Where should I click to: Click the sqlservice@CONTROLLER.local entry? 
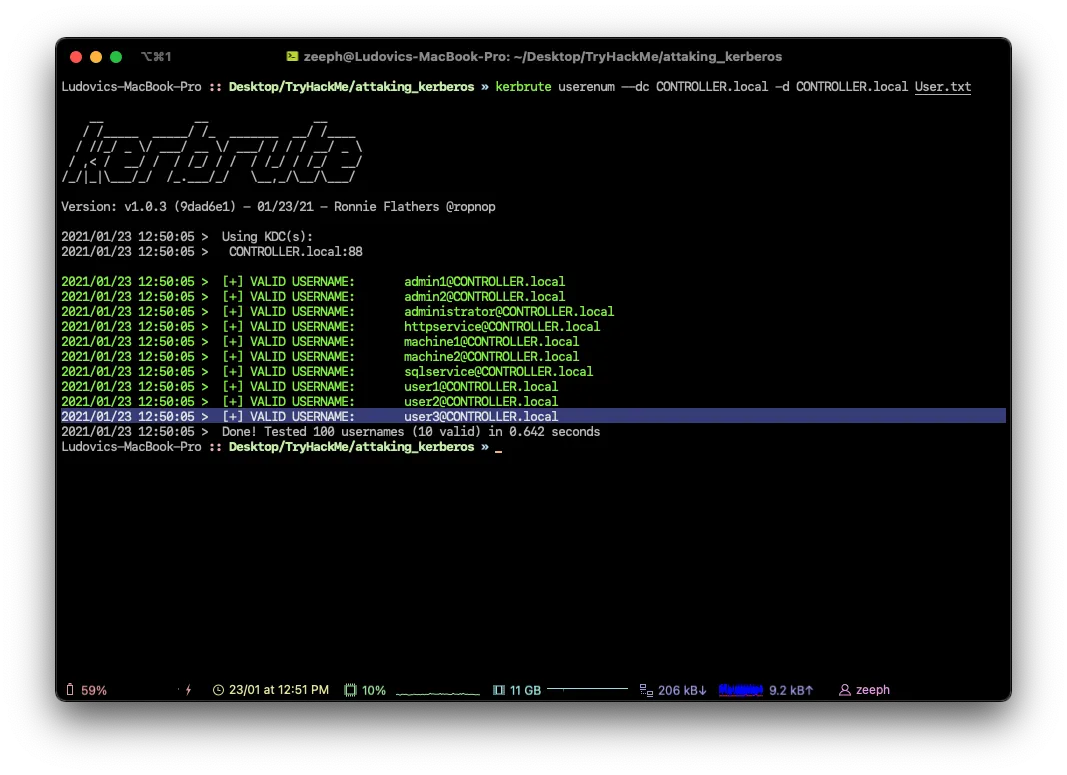pos(498,371)
